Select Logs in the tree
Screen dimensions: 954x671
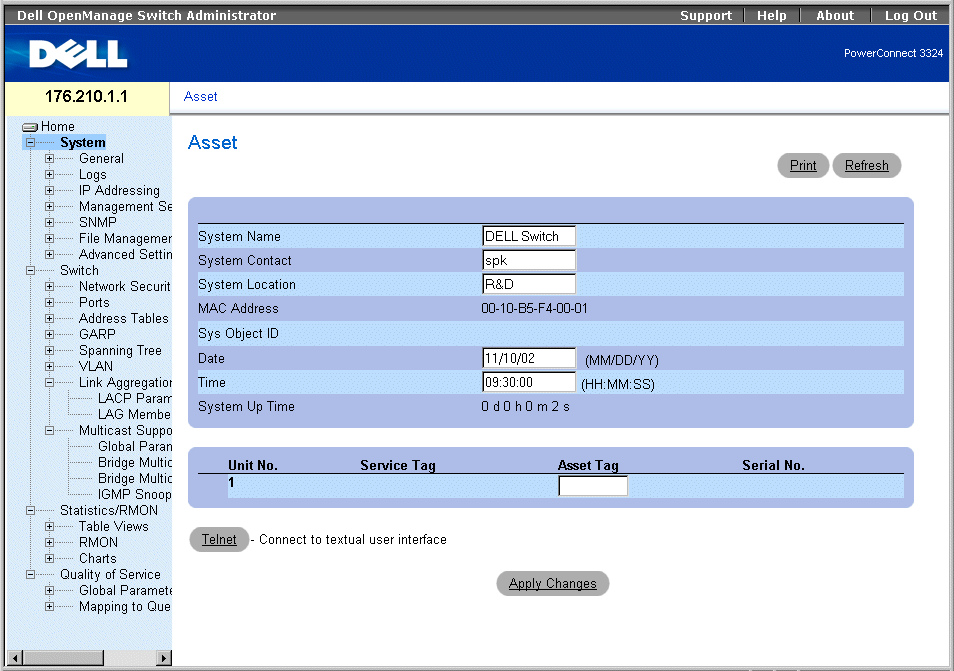tap(92, 175)
